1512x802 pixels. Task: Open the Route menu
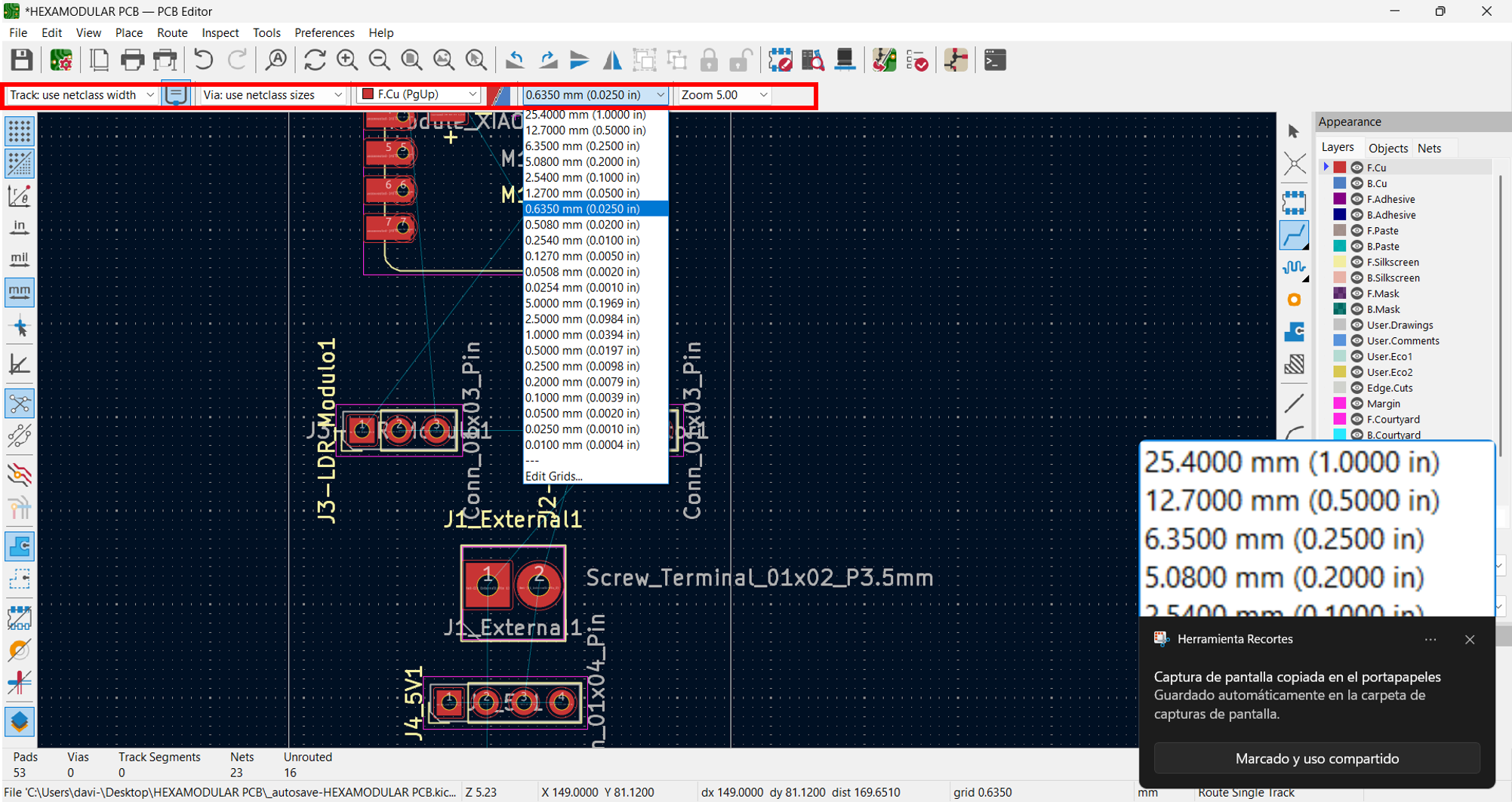point(171,32)
